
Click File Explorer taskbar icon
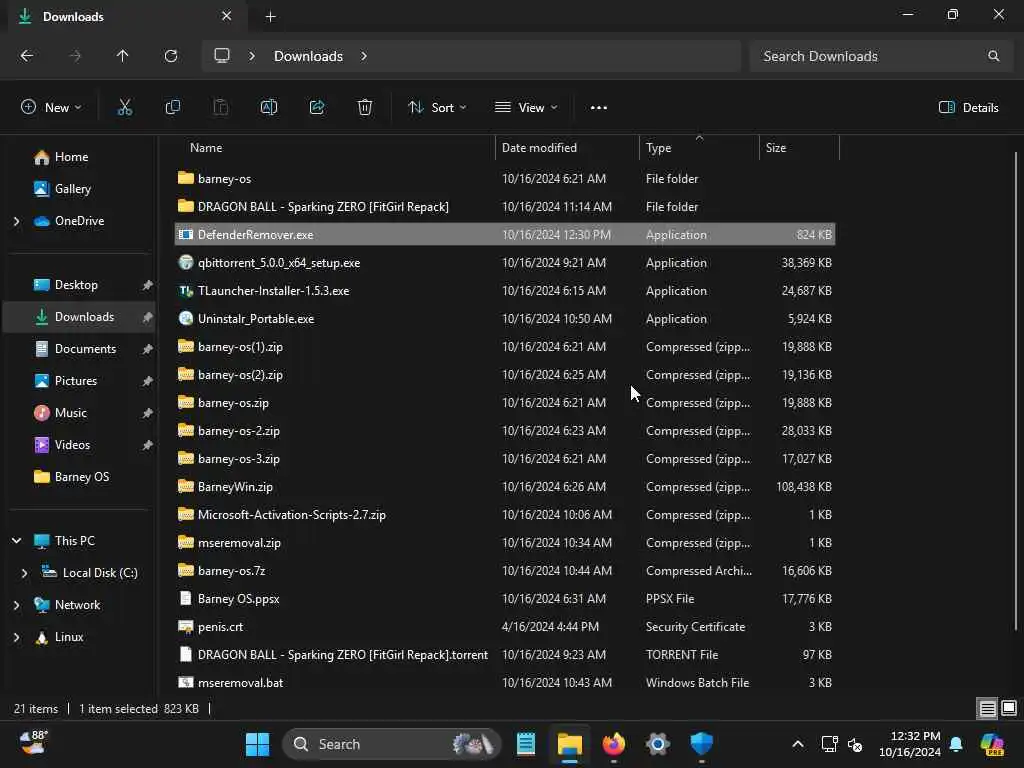[570, 744]
